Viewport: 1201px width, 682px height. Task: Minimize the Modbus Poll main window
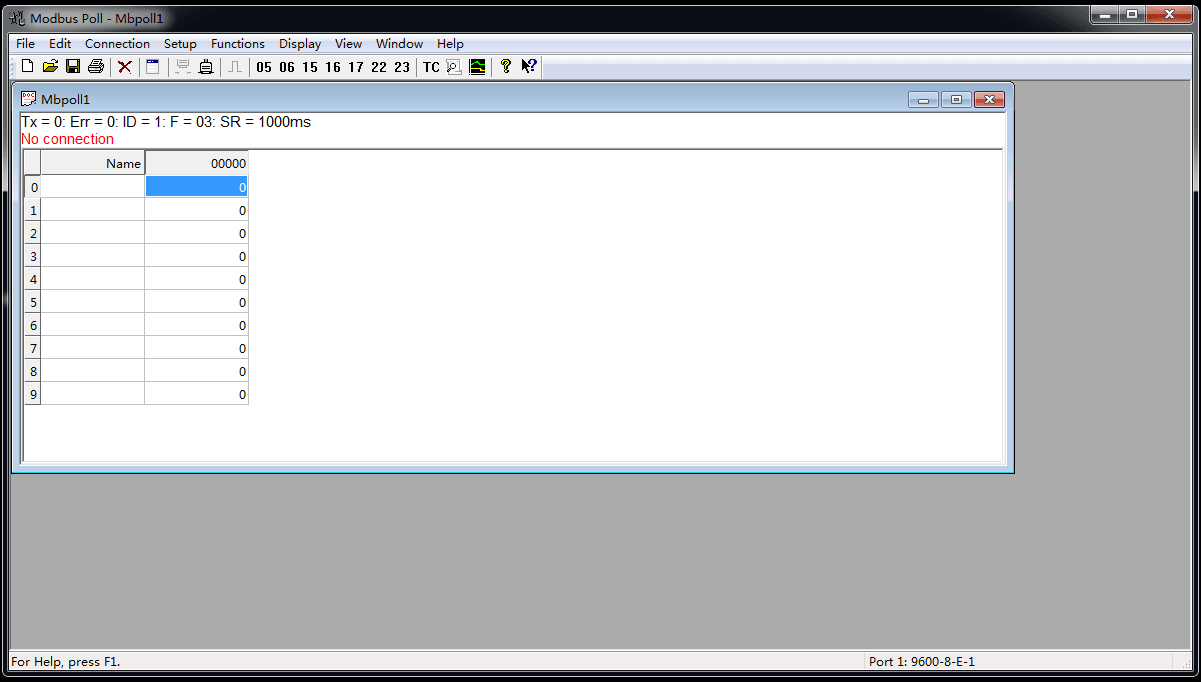click(x=1104, y=14)
